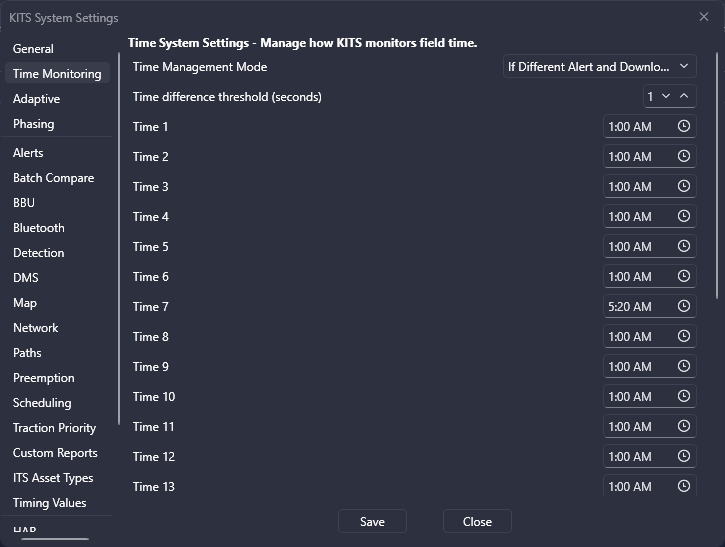Click the Time 13 label

click(x=154, y=486)
